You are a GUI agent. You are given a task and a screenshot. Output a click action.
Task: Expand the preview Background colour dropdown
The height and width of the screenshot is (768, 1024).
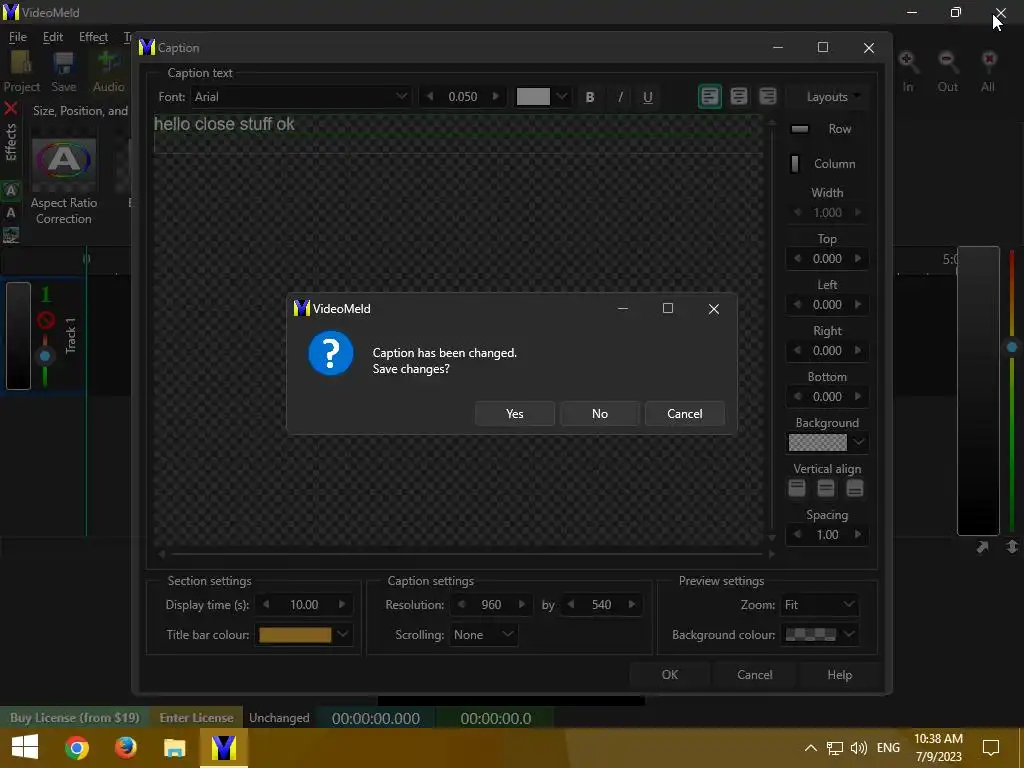(849, 634)
